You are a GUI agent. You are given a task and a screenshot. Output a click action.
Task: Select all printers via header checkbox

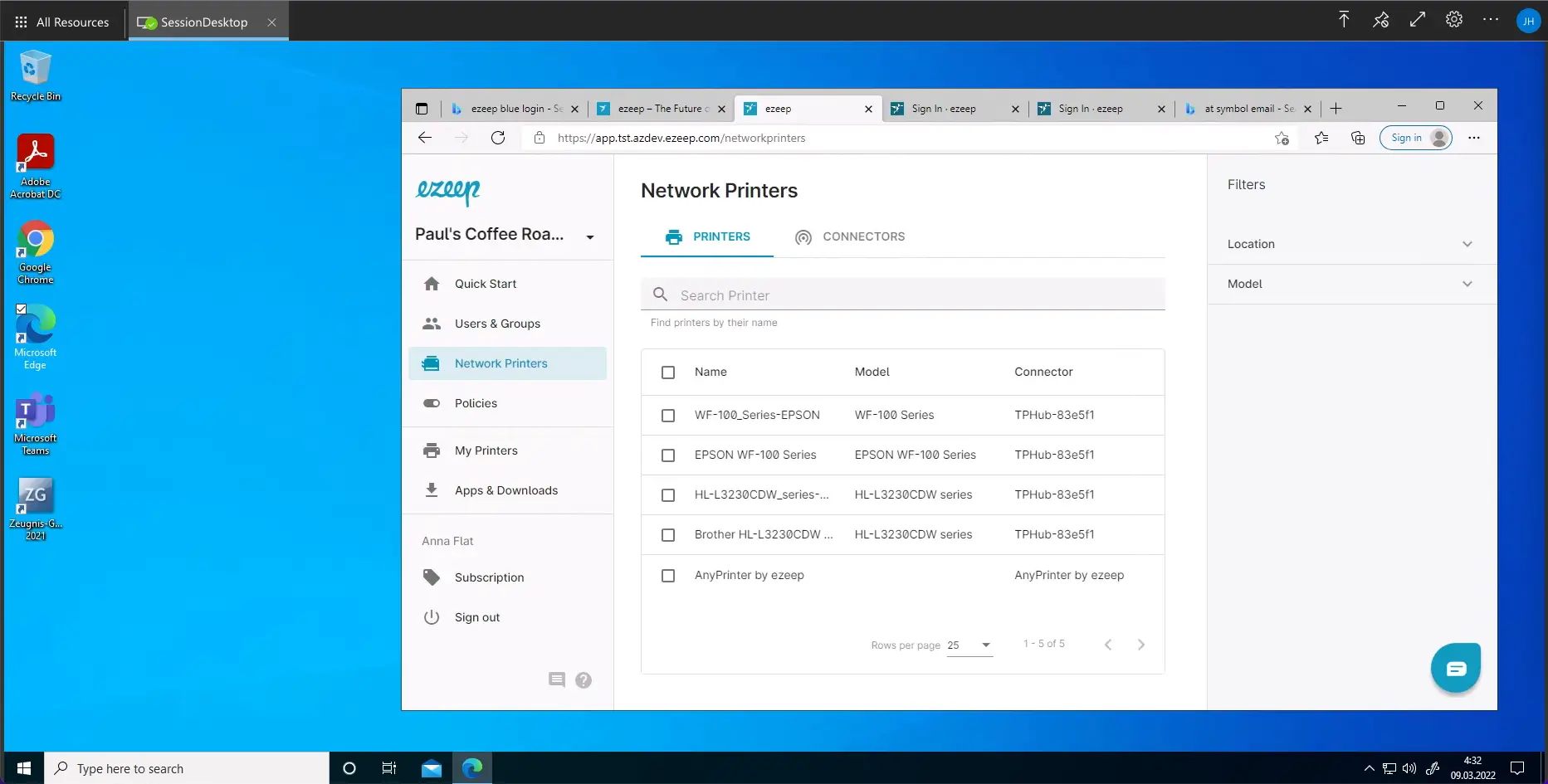[x=668, y=372]
